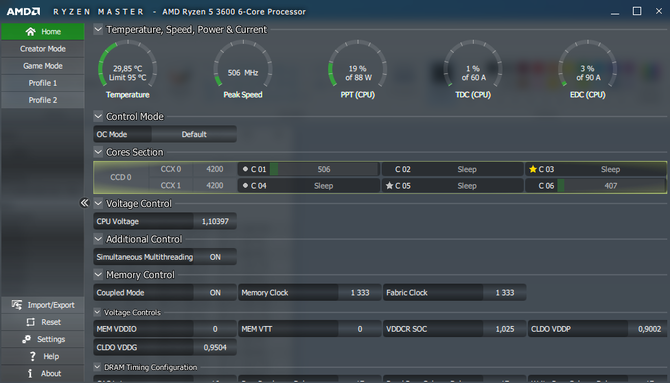
Task: Select Profile 1
Action: (x=43, y=83)
